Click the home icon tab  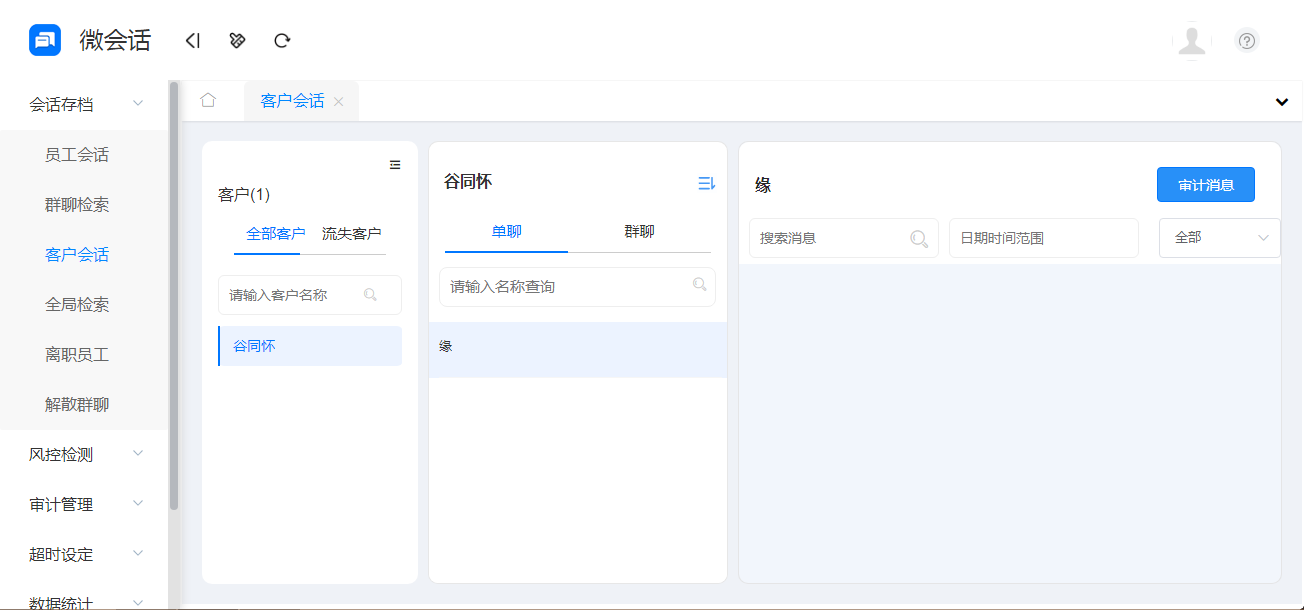coord(209,100)
